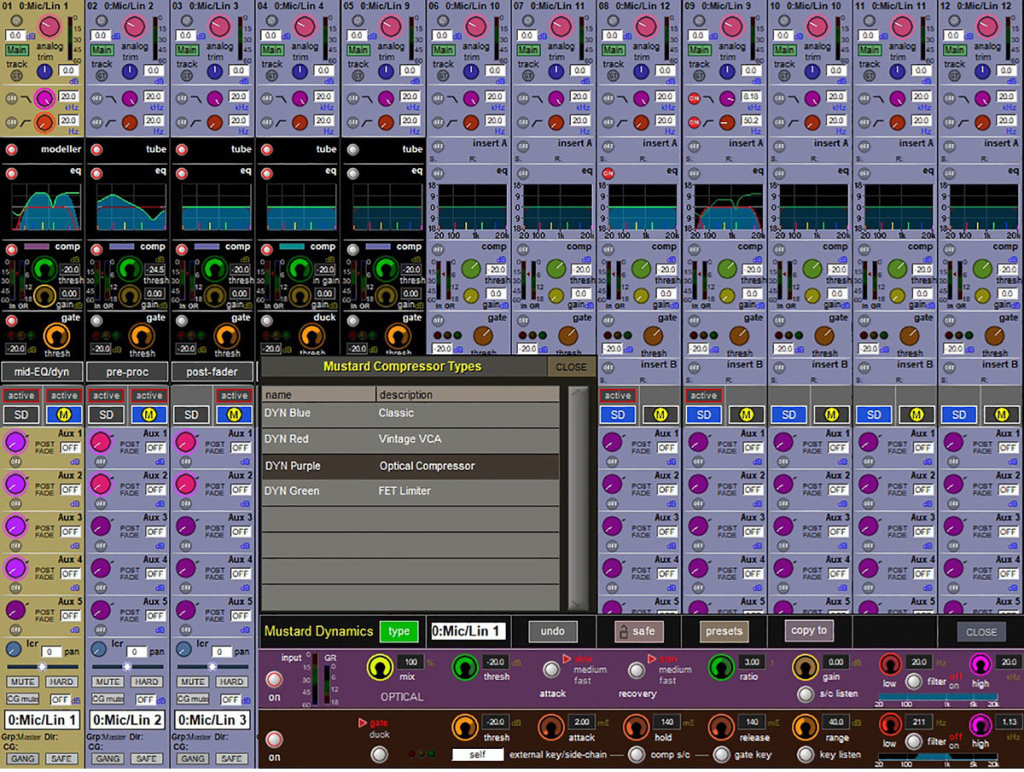Image resolution: width=1024 pixels, height=772 pixels.
Task: Mute channel 01 with the MUTE button
Action: pos(22,682)
